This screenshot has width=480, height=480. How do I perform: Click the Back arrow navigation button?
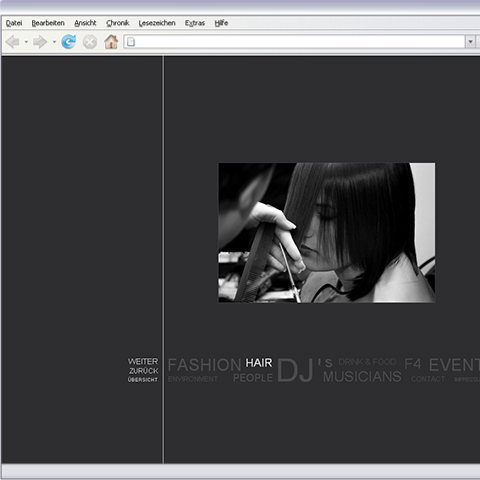pos(13,42)
